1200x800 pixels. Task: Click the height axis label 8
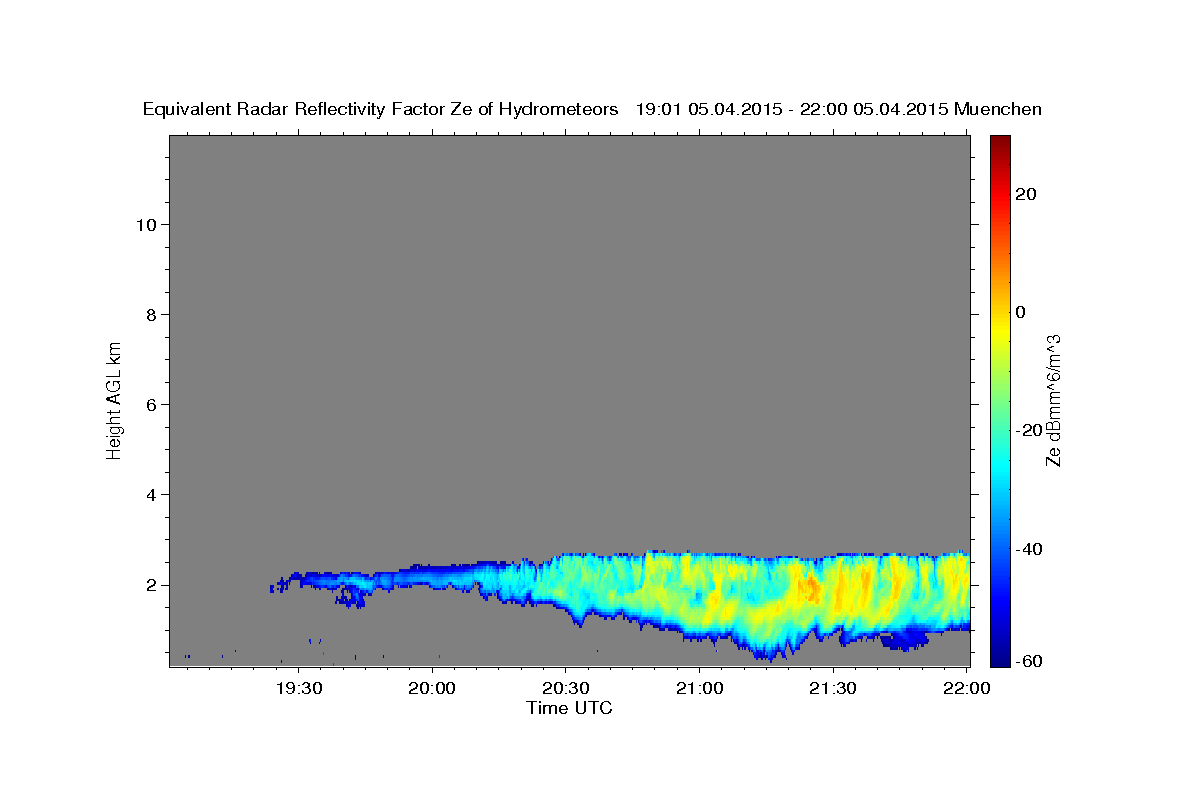click(x=149, y=315)
